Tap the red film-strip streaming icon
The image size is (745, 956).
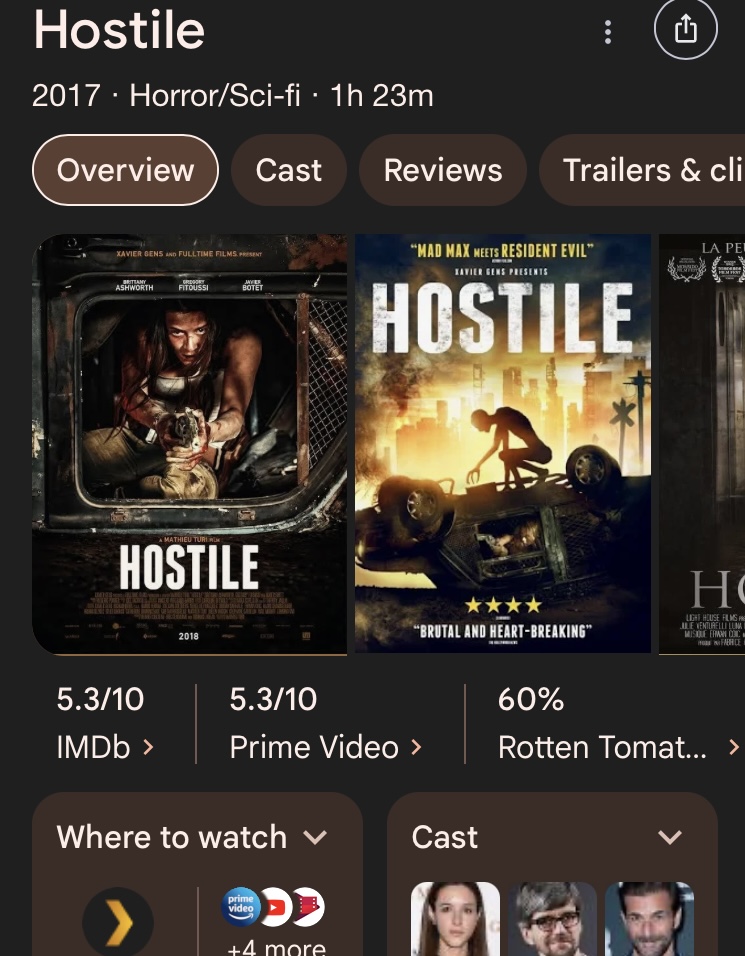pyautogui.click(x=308, y=907)
